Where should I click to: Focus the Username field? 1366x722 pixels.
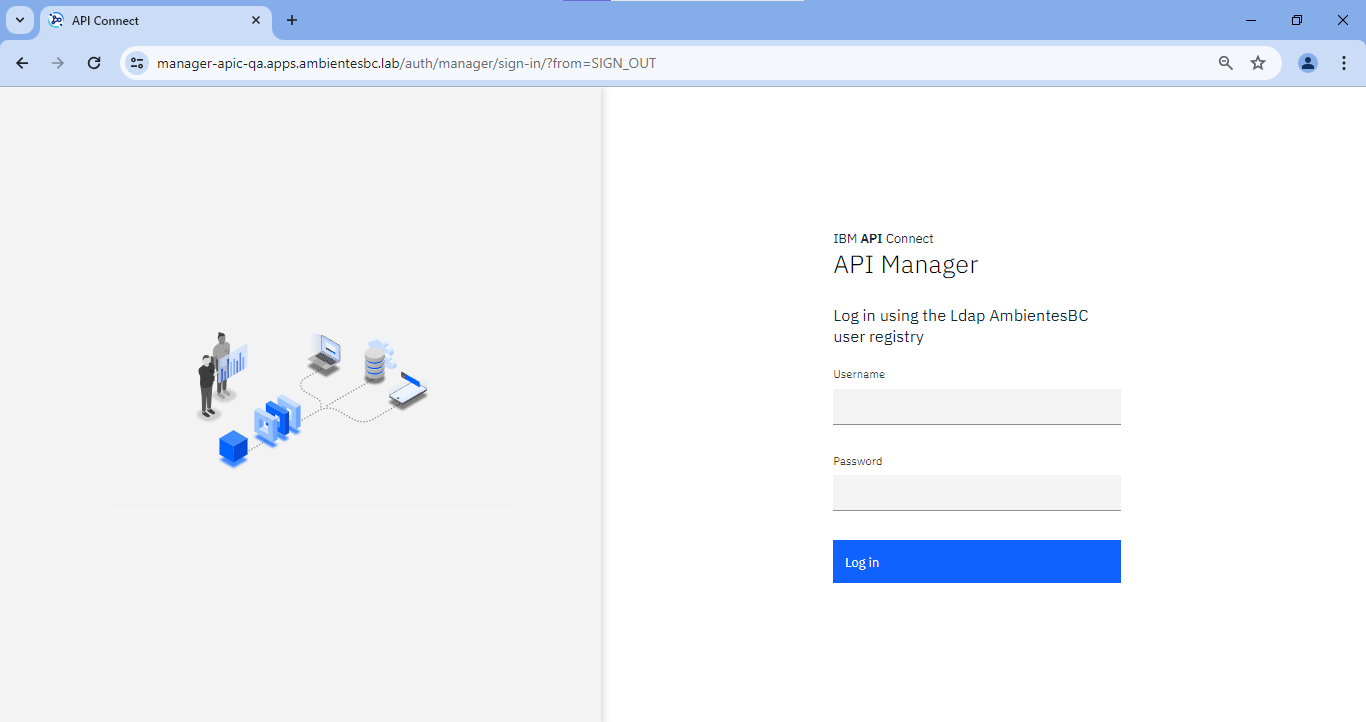[977, 407]
